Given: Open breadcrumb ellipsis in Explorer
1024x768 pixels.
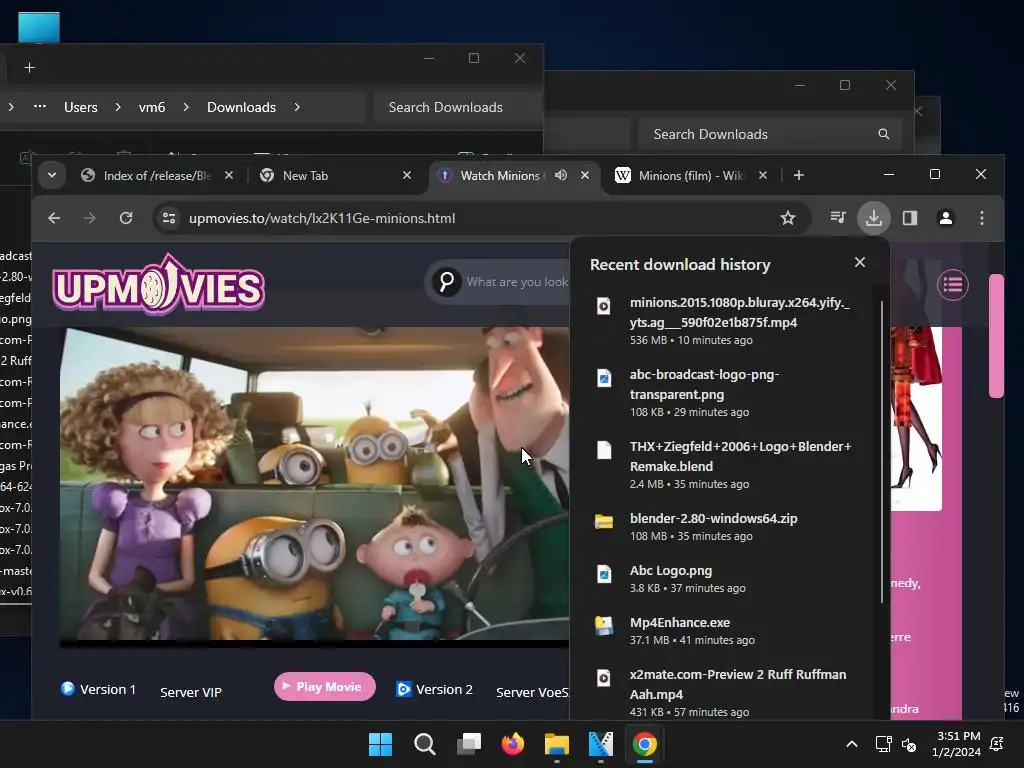Looking at the screenshot, I should pyautogui.click(x=40, y=106).
